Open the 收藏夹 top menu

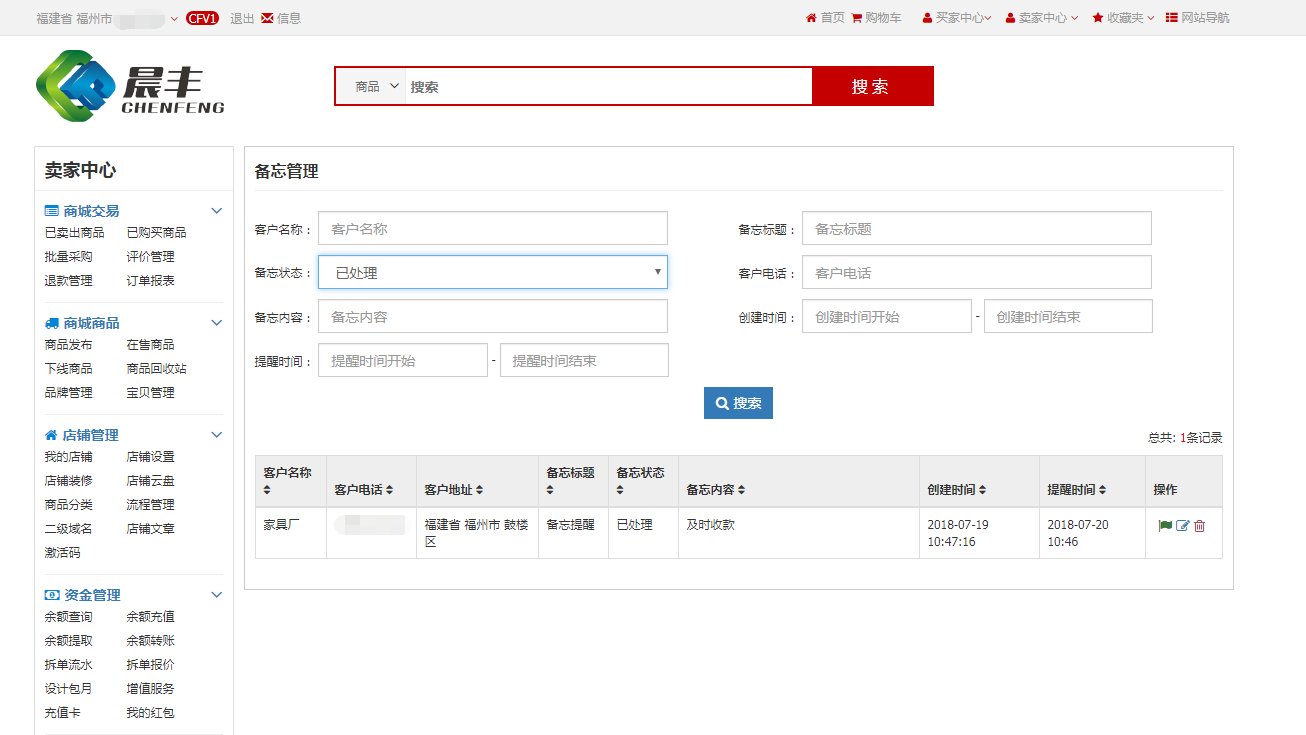click(x=1123, y=18)
